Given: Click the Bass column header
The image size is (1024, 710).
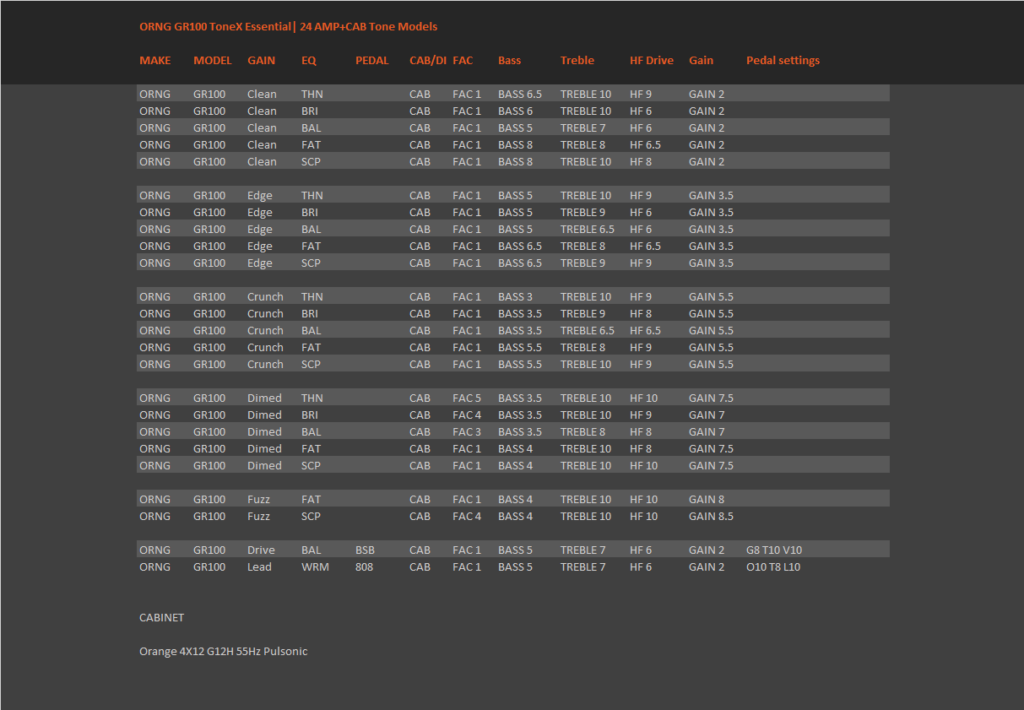Looking at the screenshot, I should point(509,60).
